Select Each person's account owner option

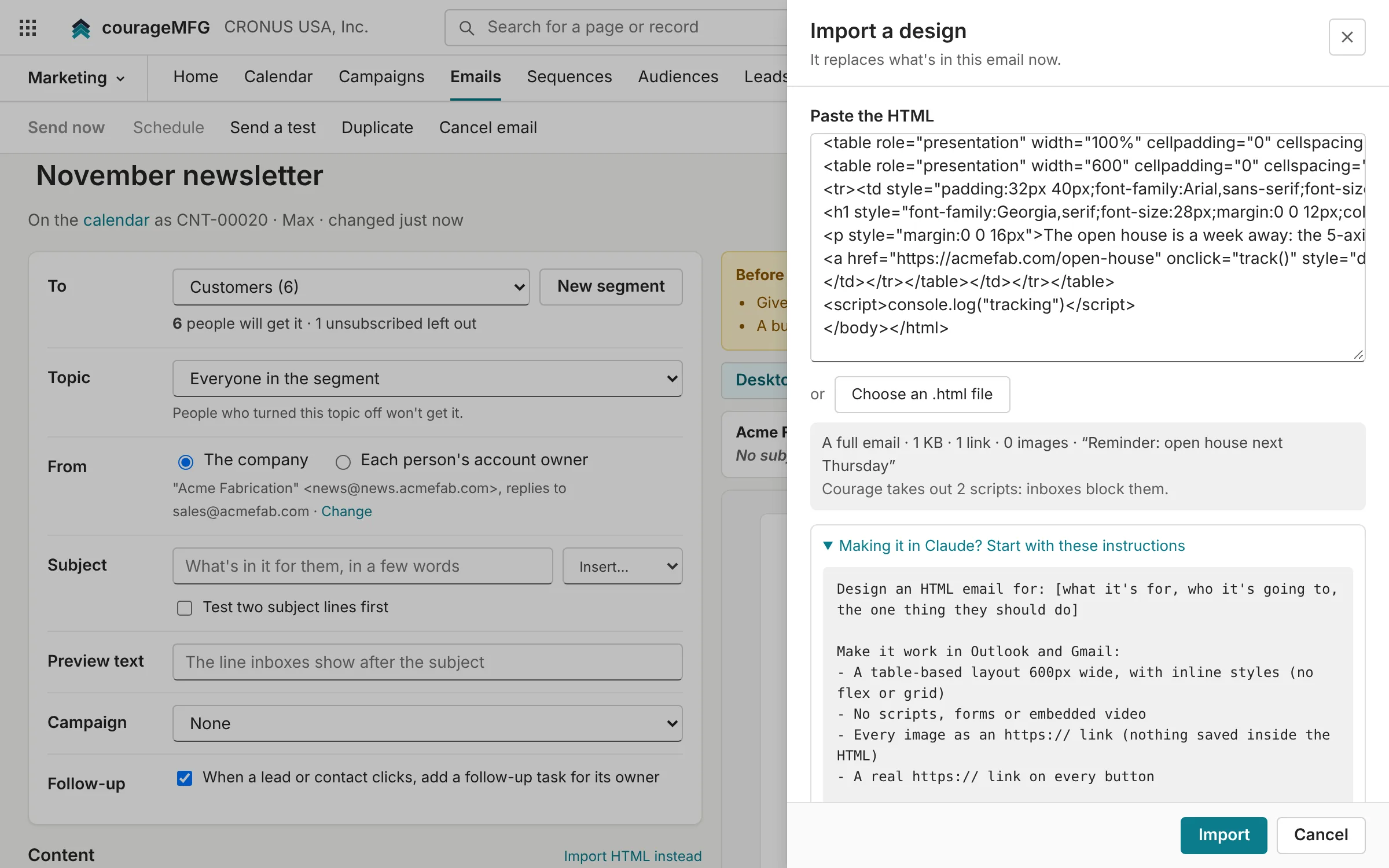click(343, 461)
